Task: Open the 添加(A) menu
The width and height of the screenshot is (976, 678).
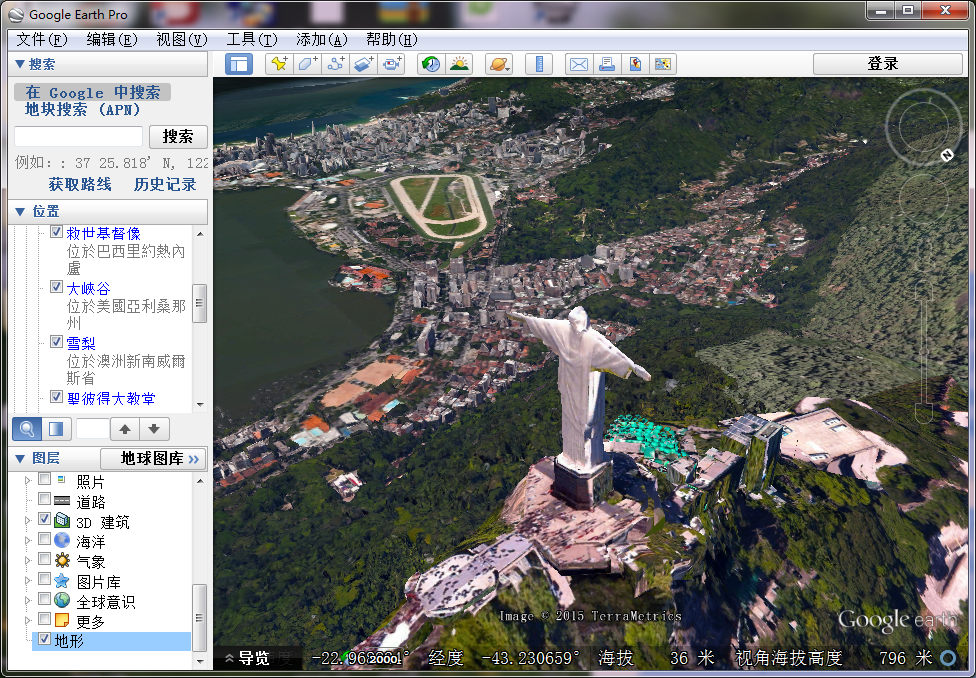Action: pyautogui.click(x=321, y=40)
